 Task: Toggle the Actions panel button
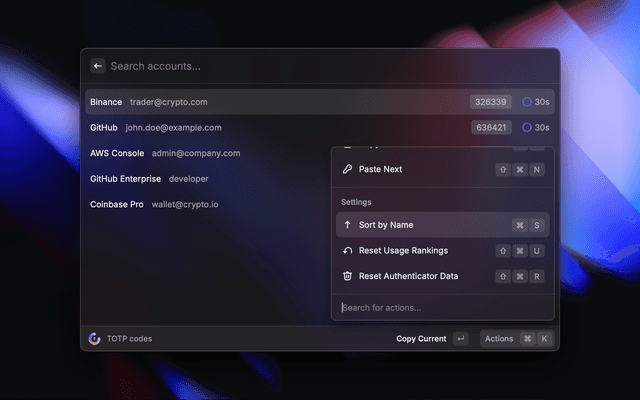(516, 339)
